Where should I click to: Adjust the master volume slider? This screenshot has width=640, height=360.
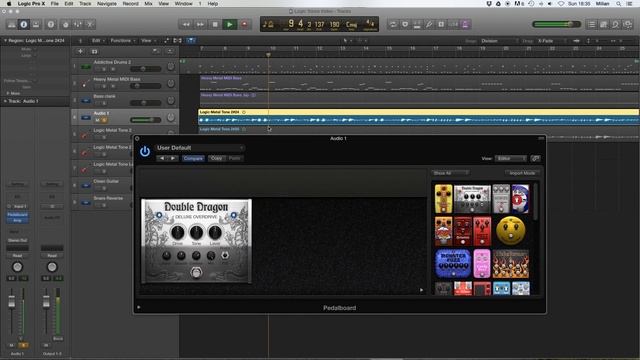point(556,24)
